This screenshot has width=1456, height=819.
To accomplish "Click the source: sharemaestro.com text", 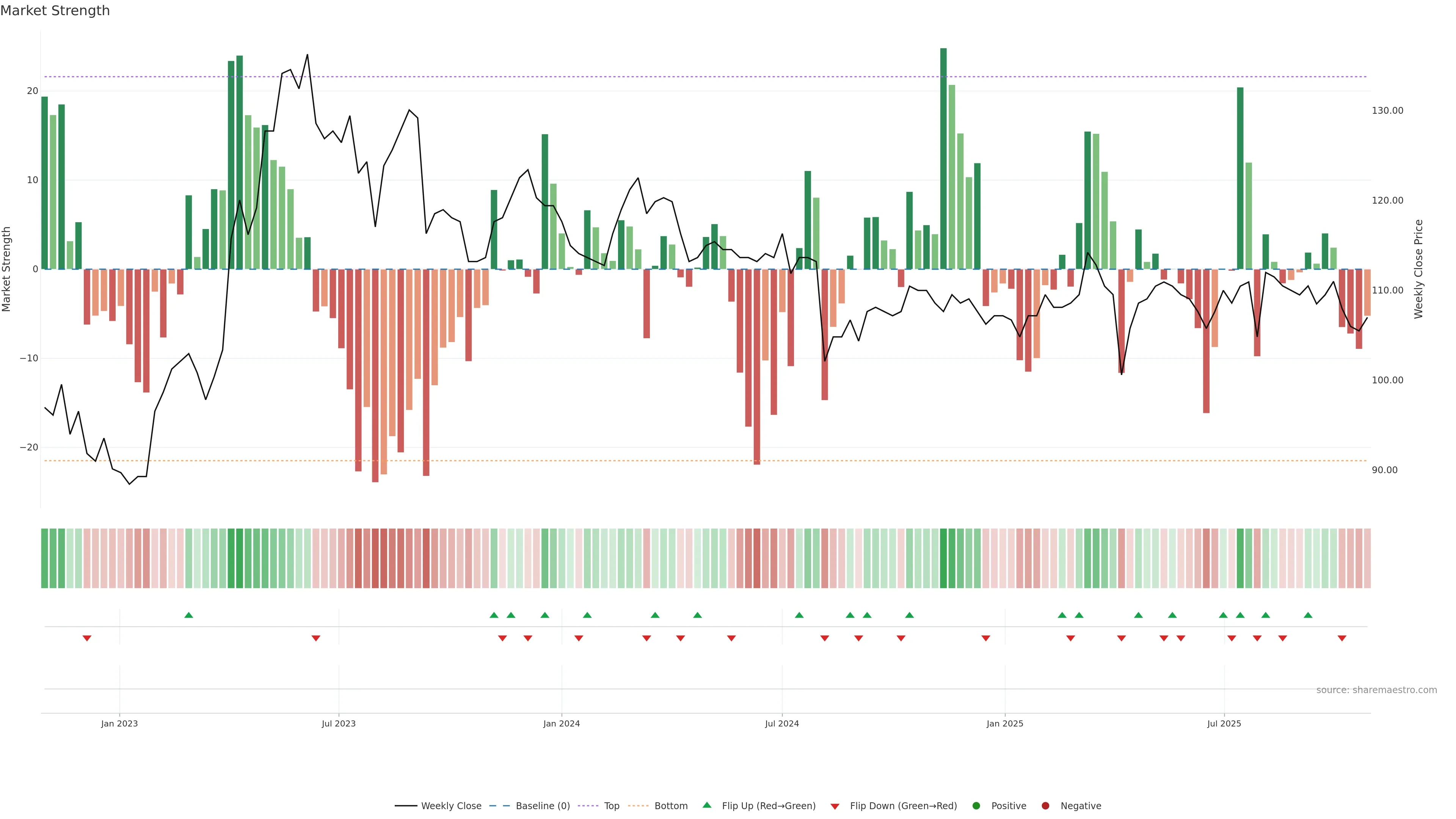I will [1376, 690].
